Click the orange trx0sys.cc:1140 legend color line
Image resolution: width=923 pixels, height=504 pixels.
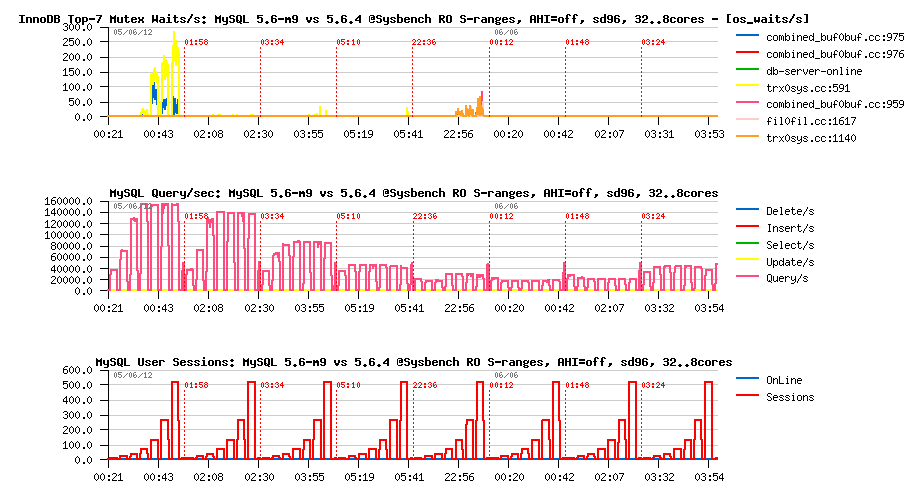pos(748,137)
